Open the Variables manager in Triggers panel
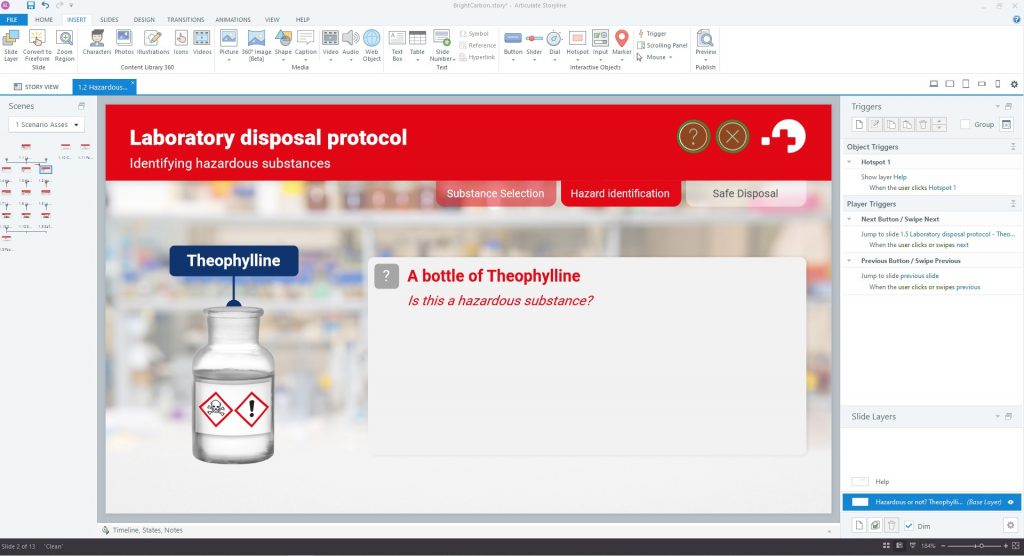Viewport: 1024px width, 556px height. click(x=1006, y=124)
